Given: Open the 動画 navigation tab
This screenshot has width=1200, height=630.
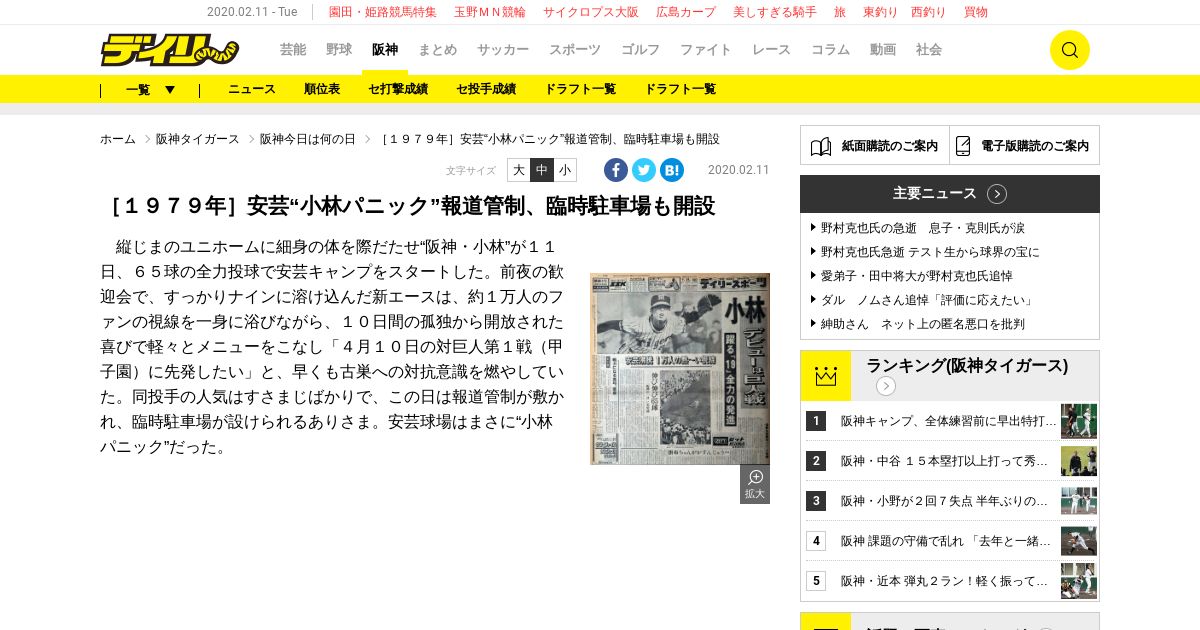Looking at the screenshot, I should tap(883, 49).
